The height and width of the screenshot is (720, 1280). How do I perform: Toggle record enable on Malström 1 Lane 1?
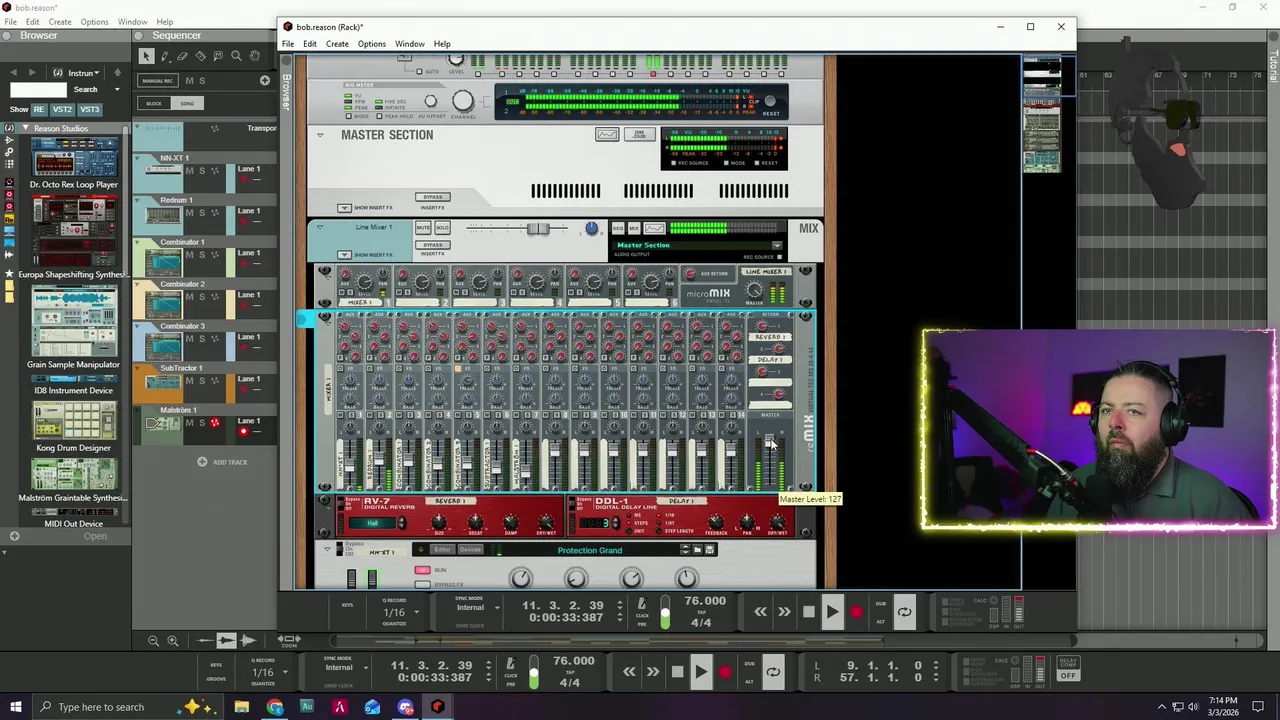[x=243, y=431]
